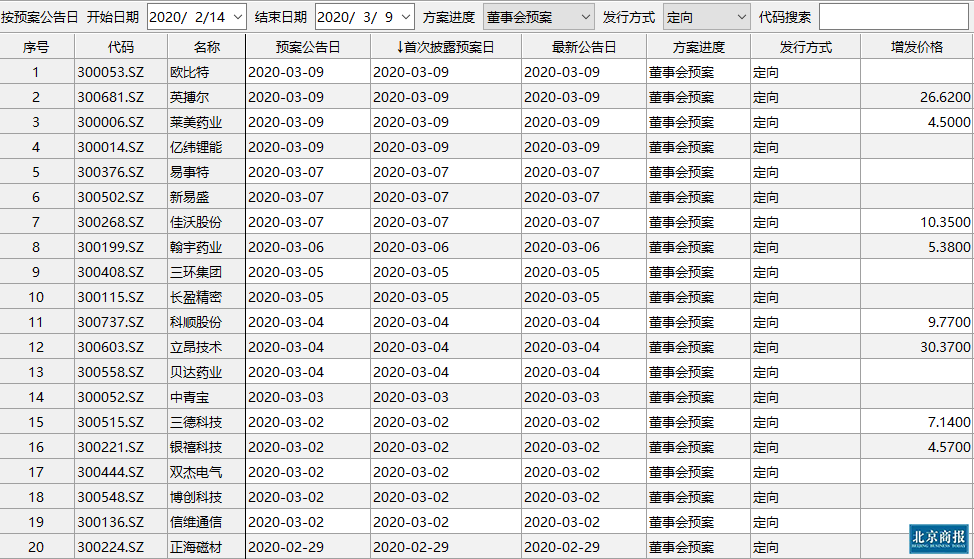Select stock name 长盈精密
The width and height of the screenshot is (974, 559).
pyautogui.click(x=196, y=298)
